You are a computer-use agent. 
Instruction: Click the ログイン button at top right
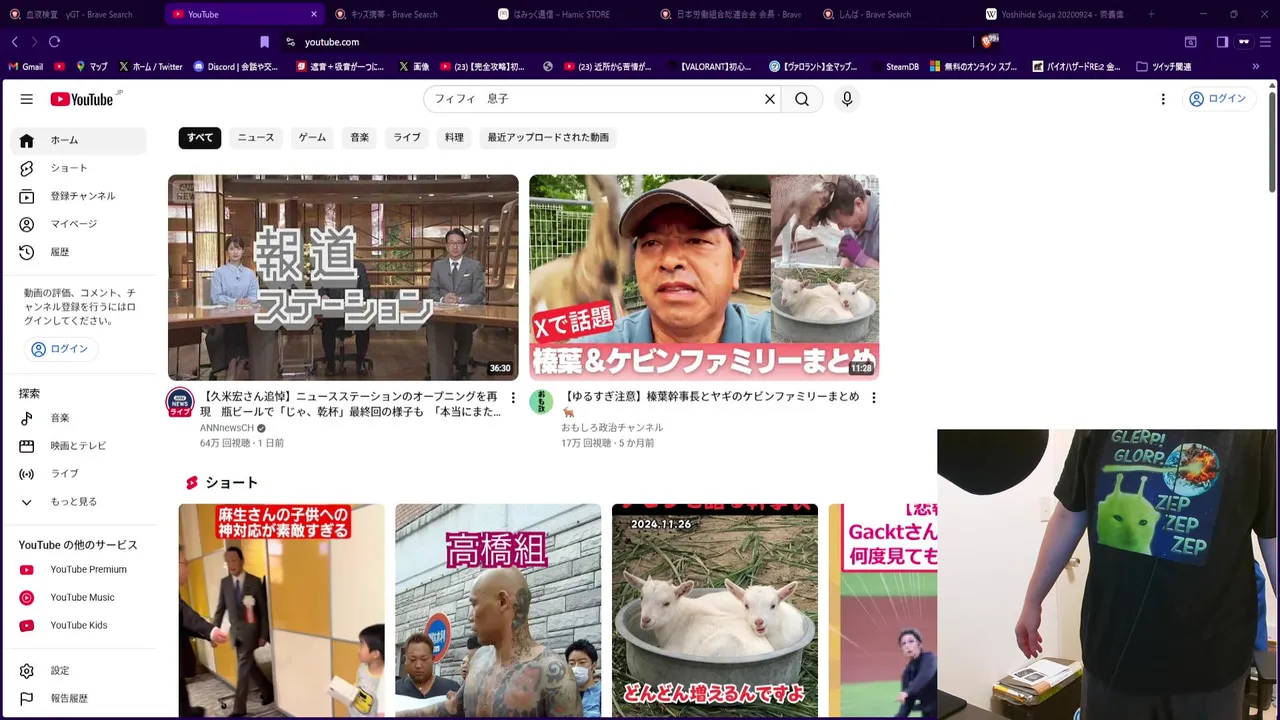pos(1217,99)
